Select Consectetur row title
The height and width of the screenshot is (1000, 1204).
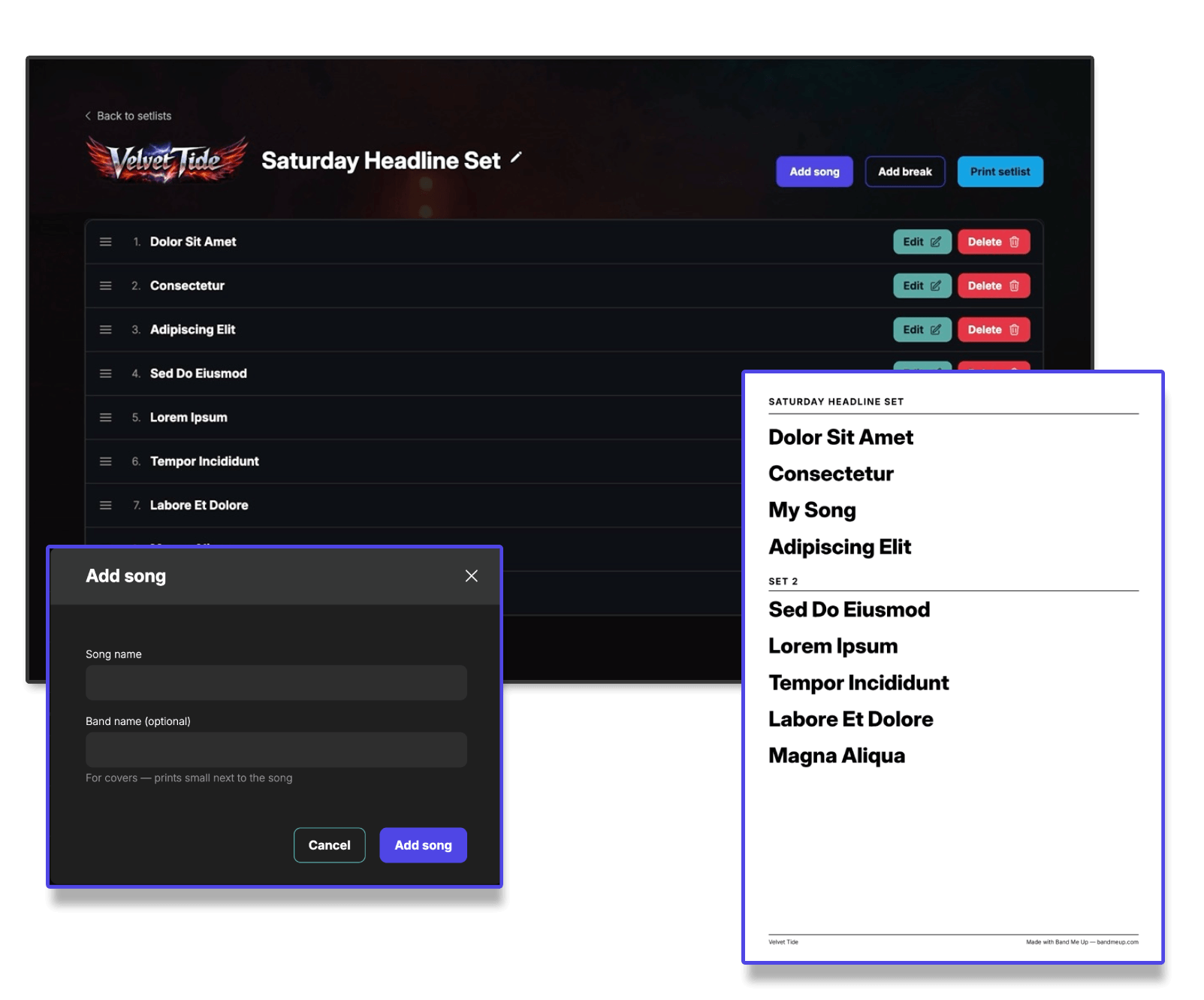[x=187, y=285]
